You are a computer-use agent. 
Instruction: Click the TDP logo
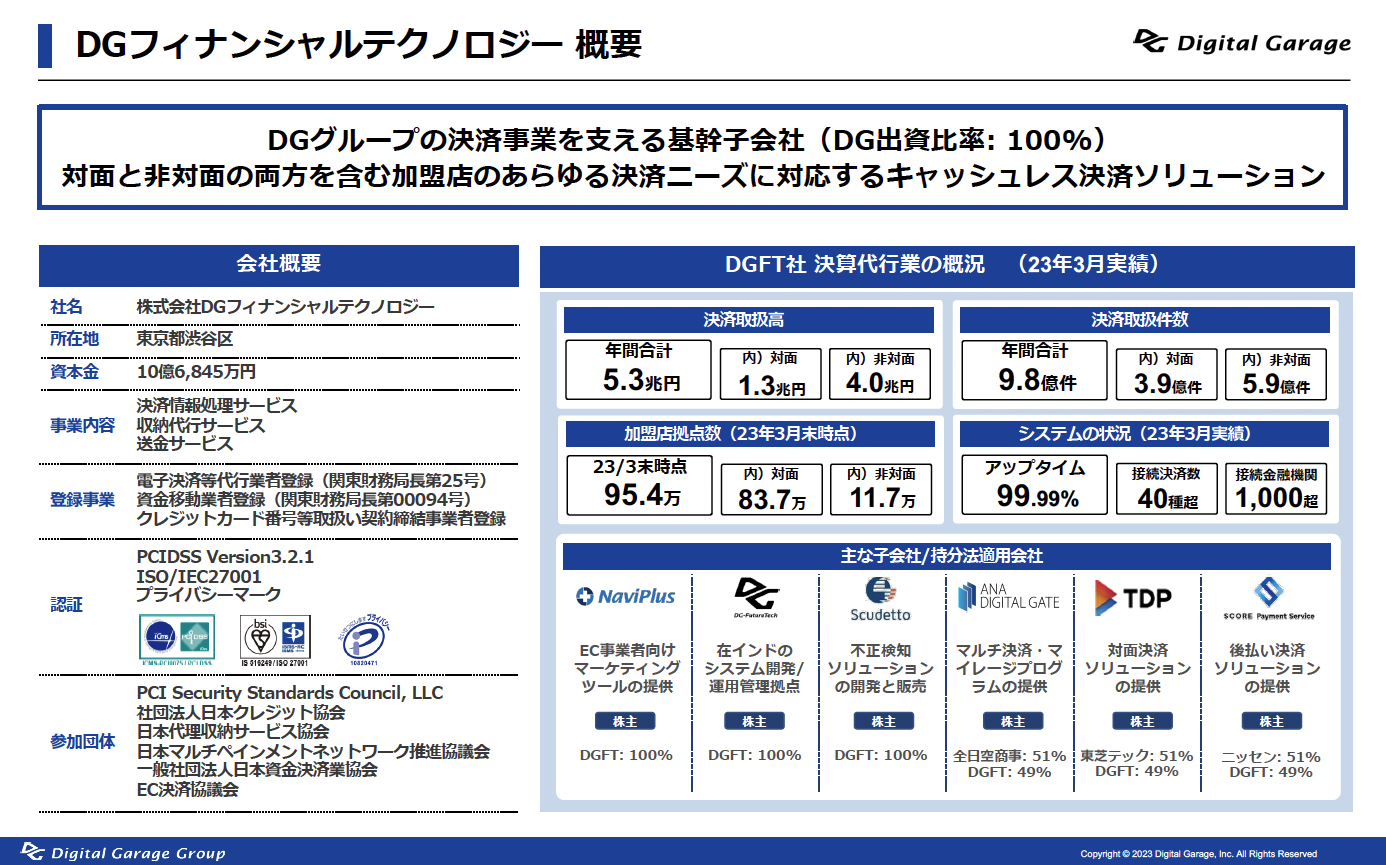[1132, 597]
